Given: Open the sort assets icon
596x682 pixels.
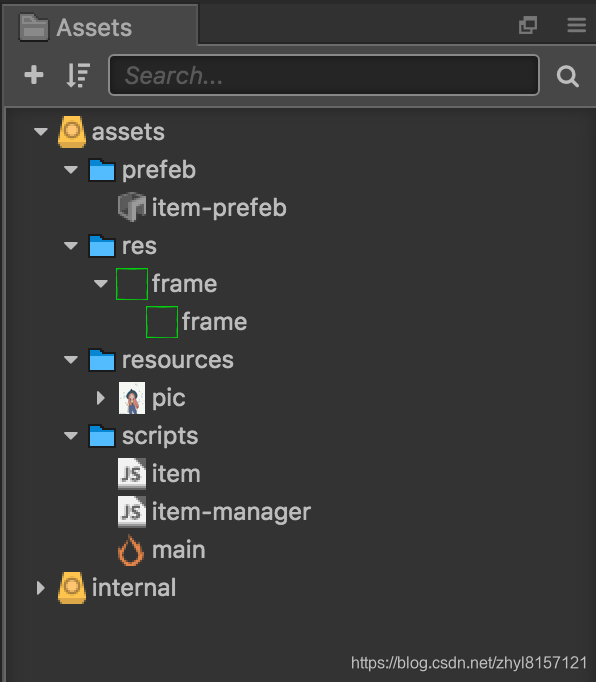Looking at the screenshot, I should (x=78, y=75).
